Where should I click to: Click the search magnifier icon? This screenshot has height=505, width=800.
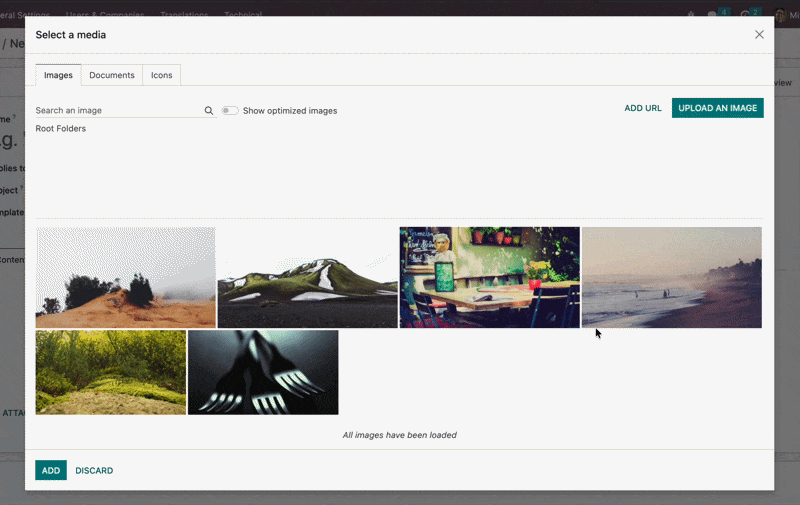click(x=209, y=111)
